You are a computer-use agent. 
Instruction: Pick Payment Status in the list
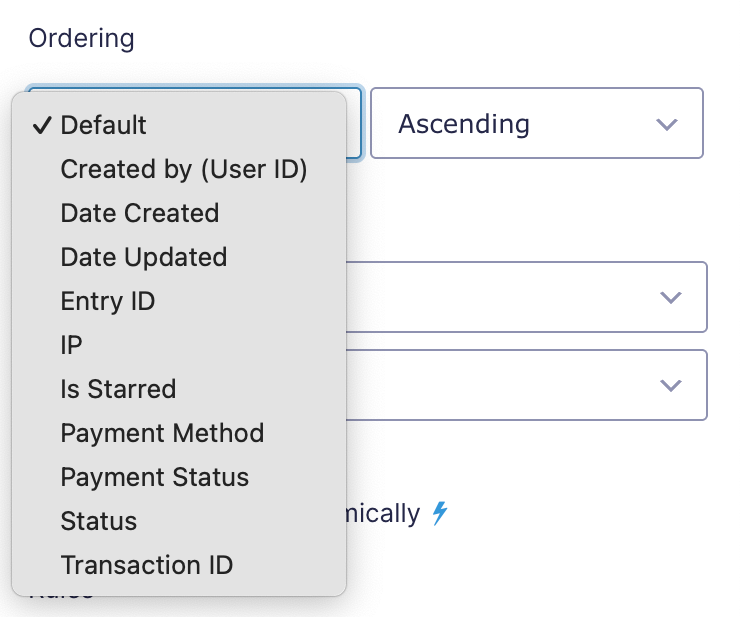tap(179, 477)
